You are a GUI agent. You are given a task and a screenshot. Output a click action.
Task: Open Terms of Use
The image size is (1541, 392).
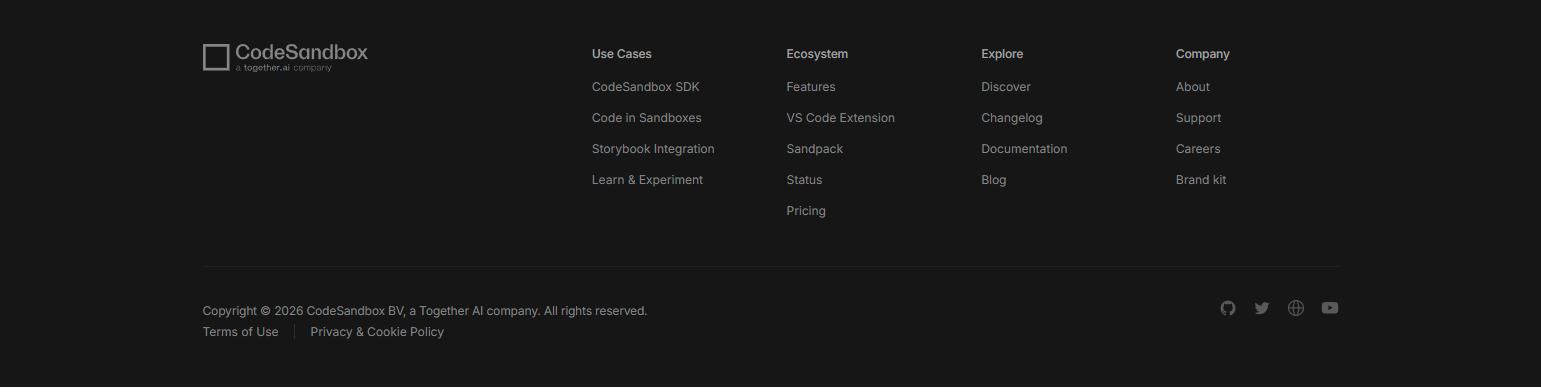click(240, 332)
